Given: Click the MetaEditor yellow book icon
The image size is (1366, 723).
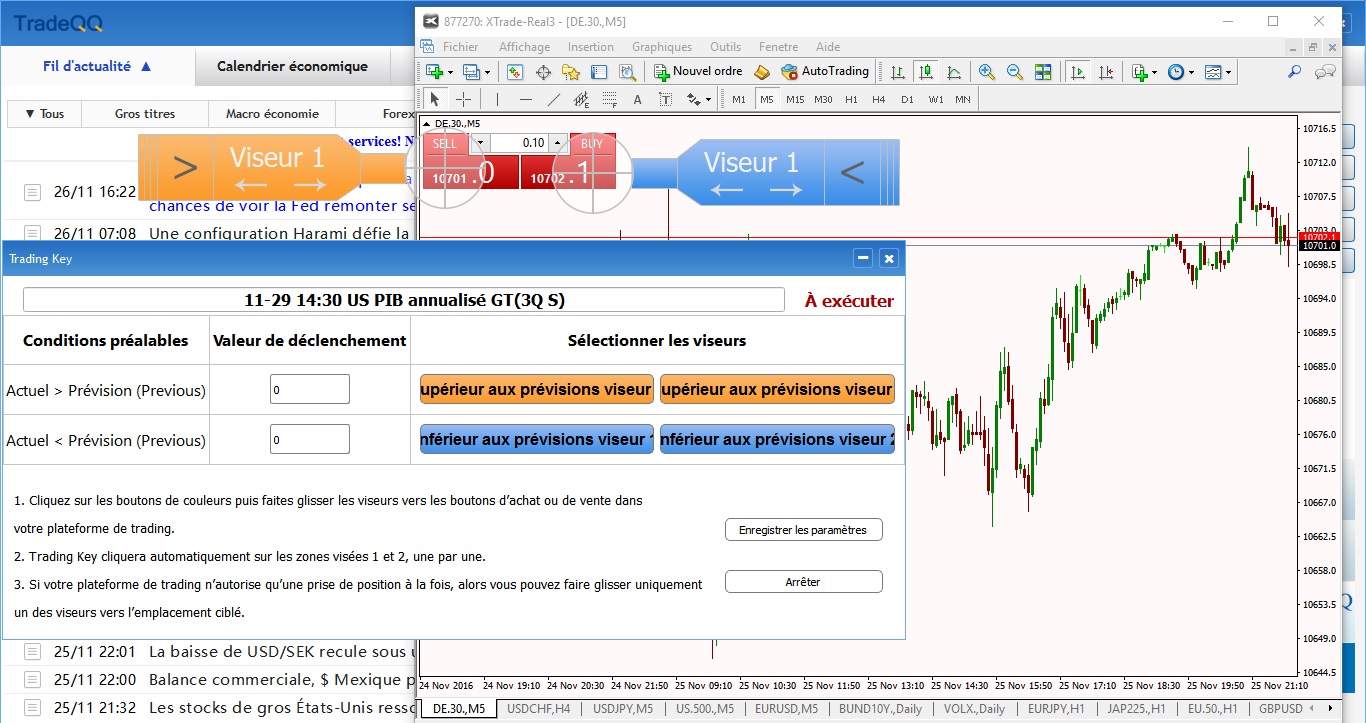Looking at the screenshot, I should [762, 72].
